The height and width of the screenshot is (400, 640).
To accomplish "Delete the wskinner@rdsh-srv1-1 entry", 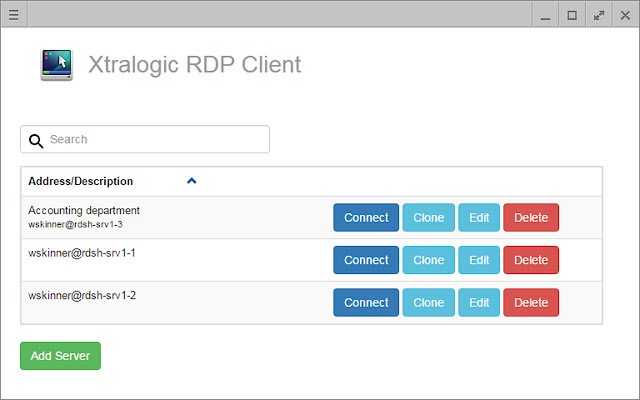I will 531,260.
